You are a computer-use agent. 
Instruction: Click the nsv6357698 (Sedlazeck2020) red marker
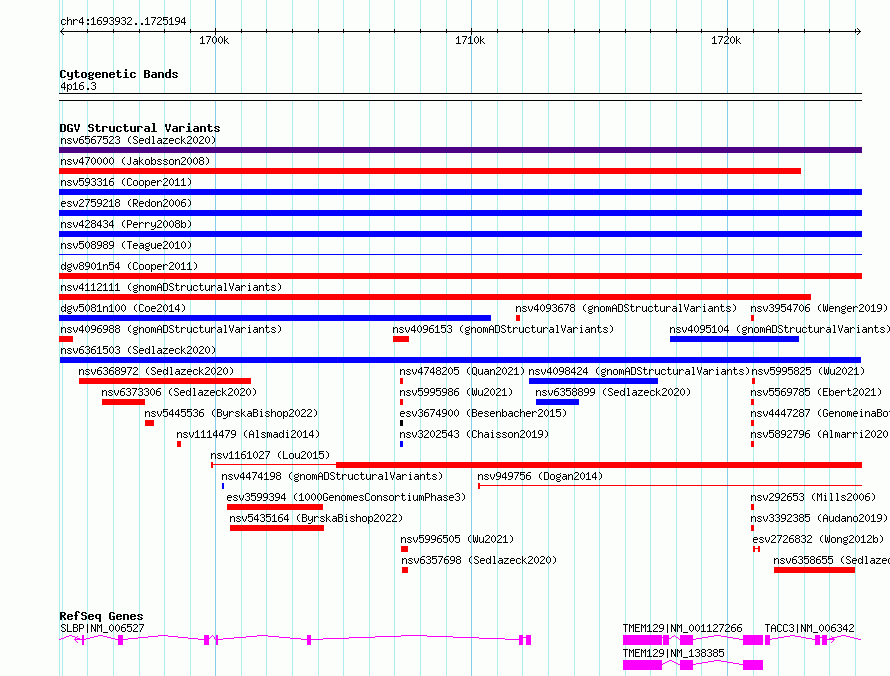(x=405, y=570)
